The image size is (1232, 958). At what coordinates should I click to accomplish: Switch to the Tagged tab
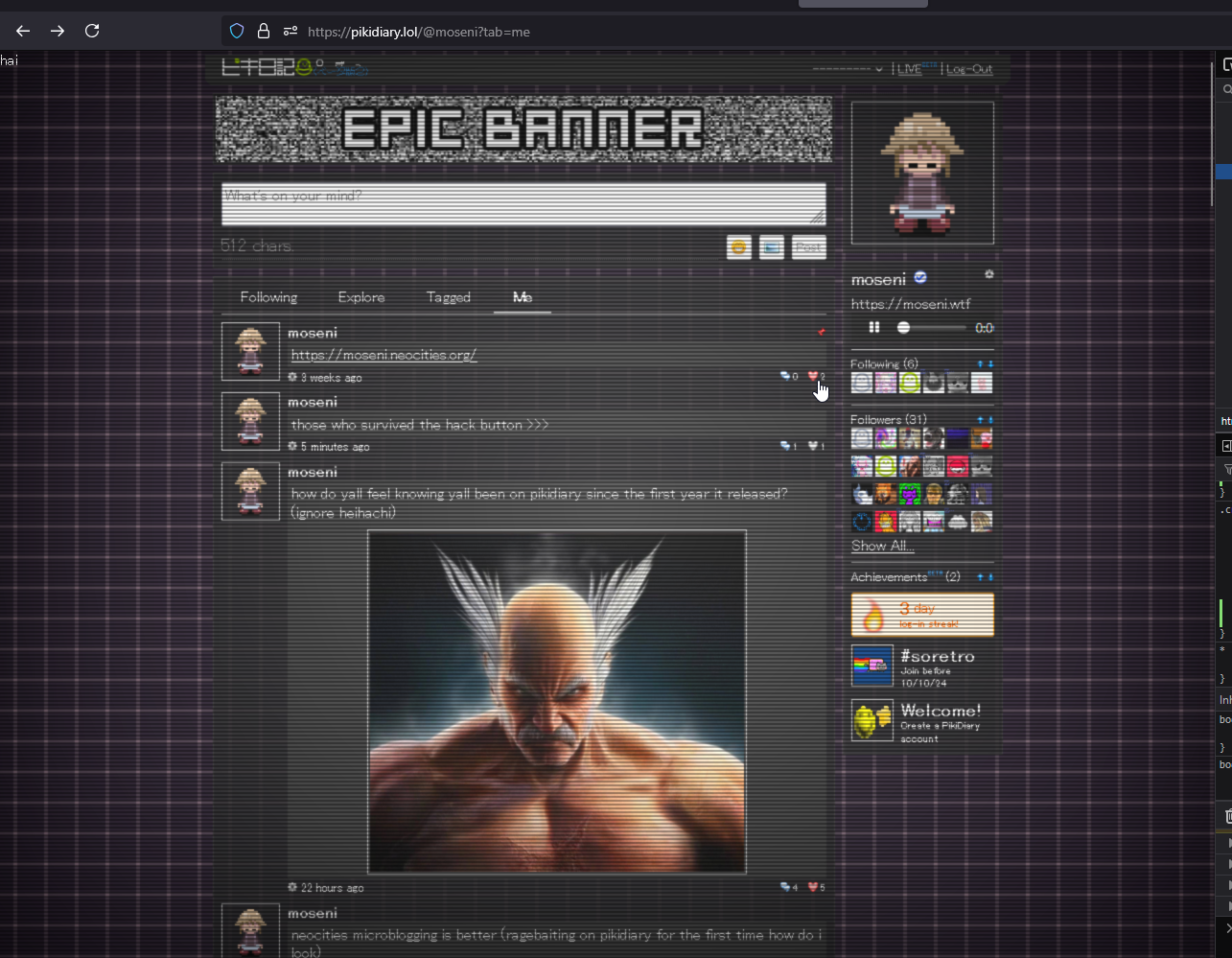point(449,297)
